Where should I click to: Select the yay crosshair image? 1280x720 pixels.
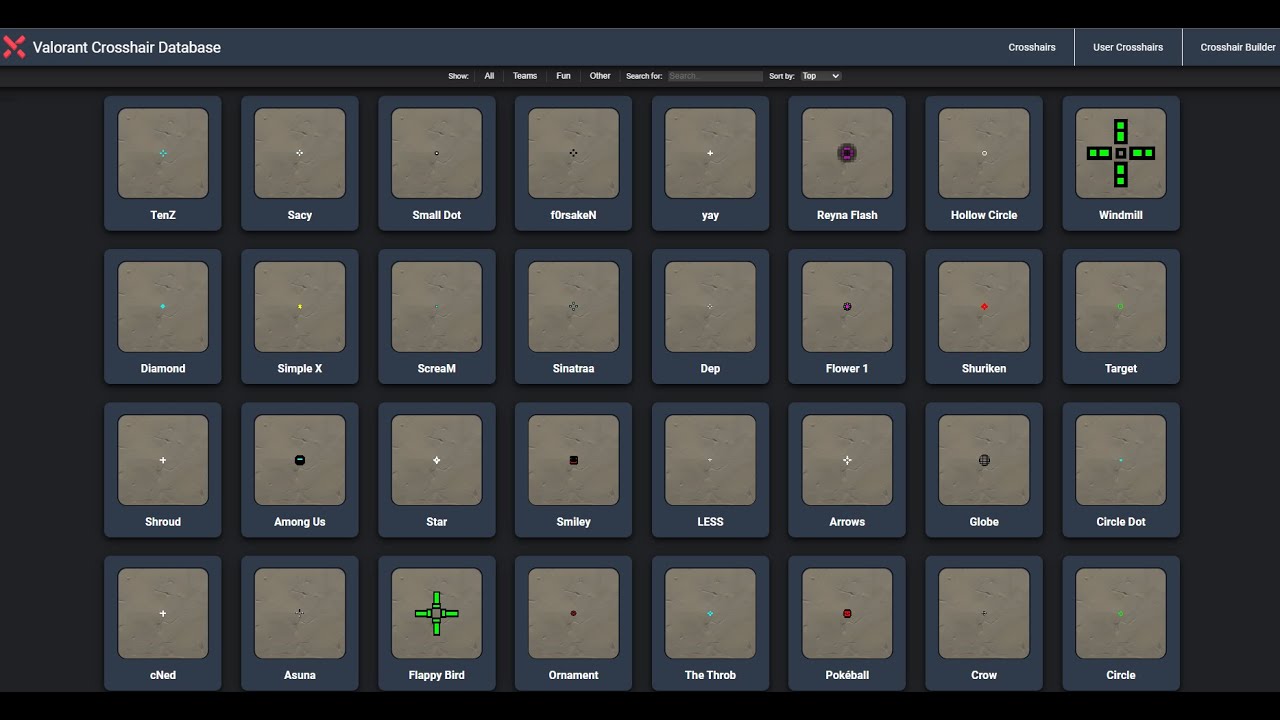coord(710,153)
